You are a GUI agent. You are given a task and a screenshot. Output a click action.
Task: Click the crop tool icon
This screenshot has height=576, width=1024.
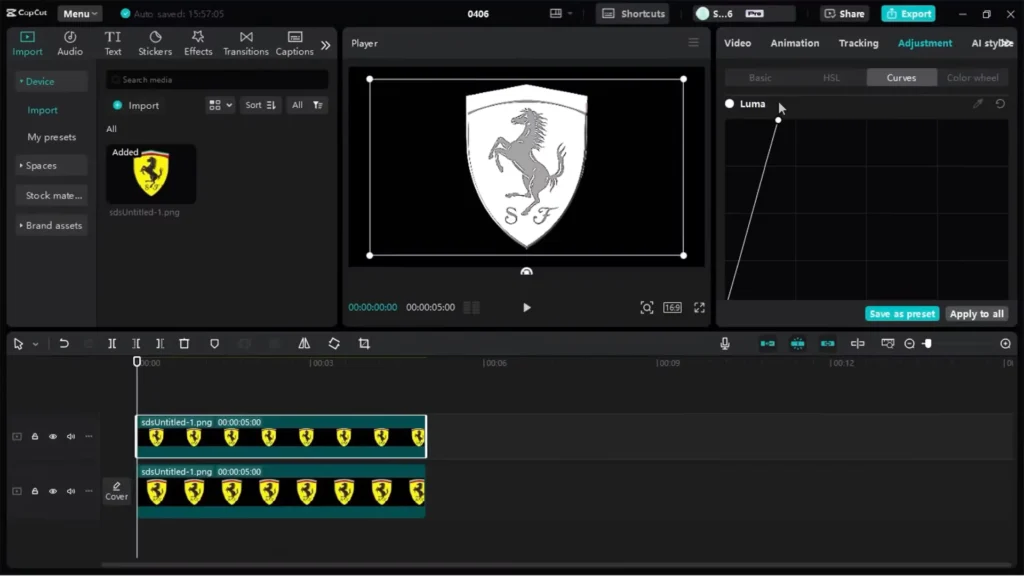[364, 344]
